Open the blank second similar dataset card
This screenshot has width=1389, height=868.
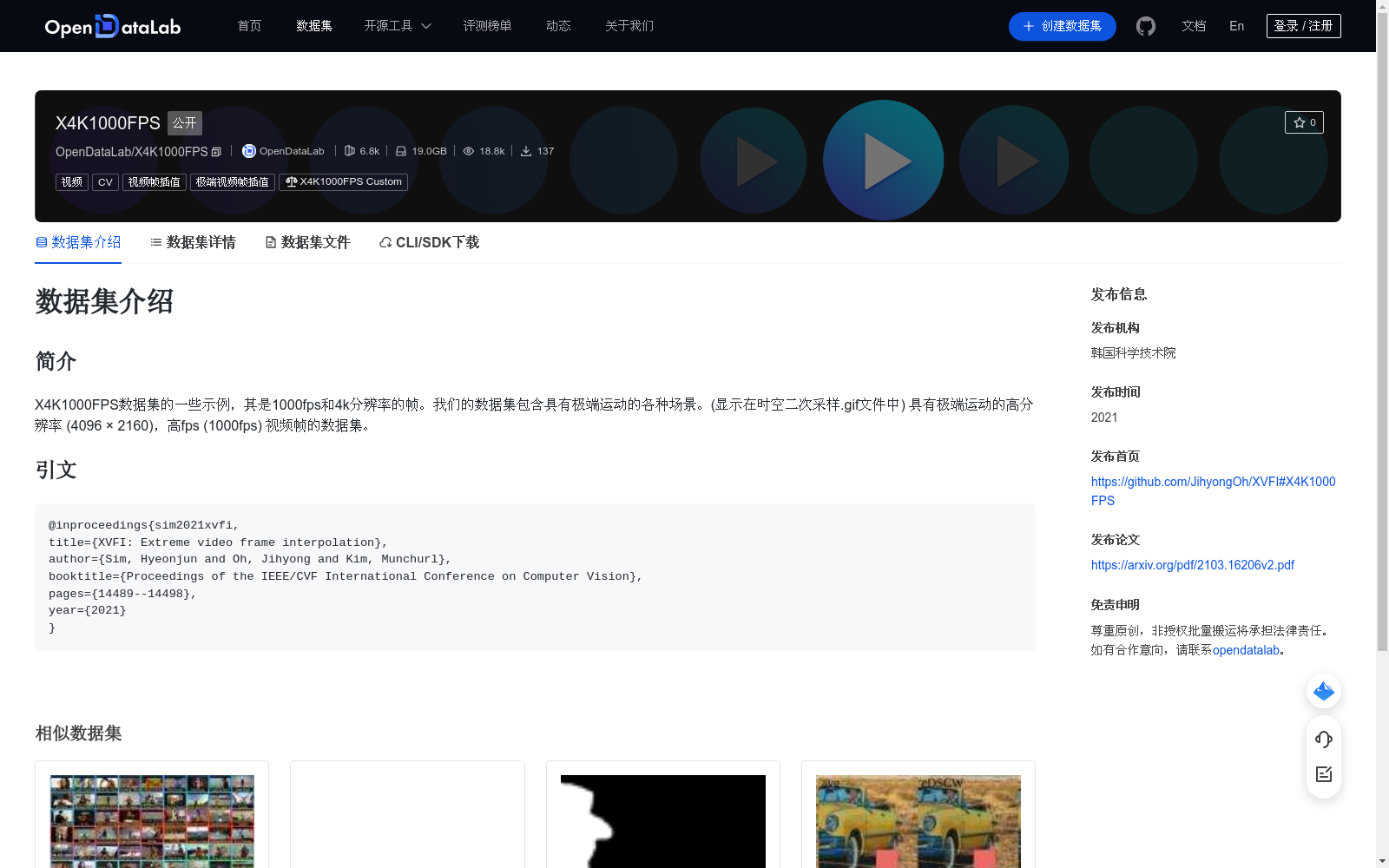(x=407, y=816)
